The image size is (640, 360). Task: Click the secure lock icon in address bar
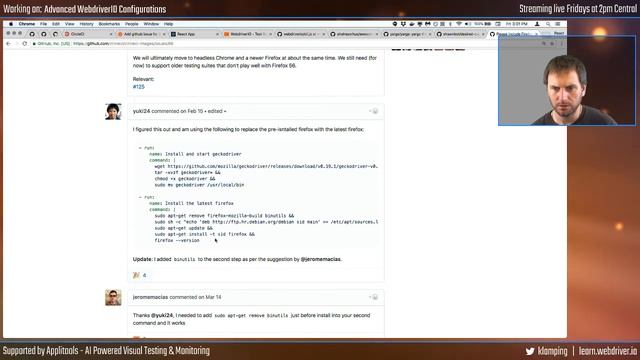[x=34, y=44]
